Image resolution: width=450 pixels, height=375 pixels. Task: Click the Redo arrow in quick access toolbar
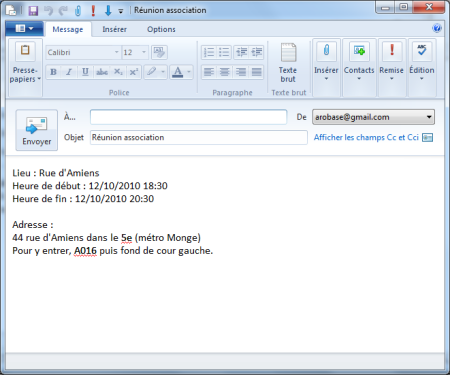pyautogui.click(x=63, y=11)
